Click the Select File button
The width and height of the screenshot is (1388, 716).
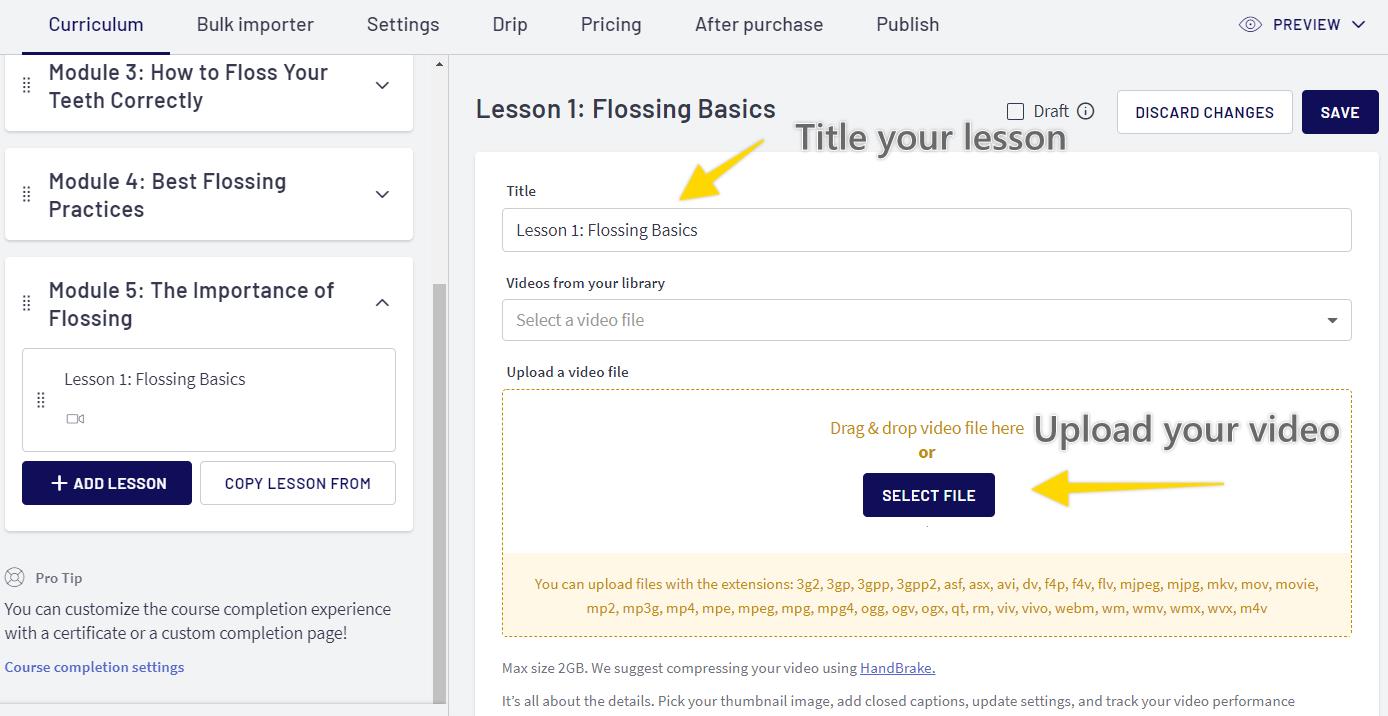pyautogui.click(x=929, y=495)
